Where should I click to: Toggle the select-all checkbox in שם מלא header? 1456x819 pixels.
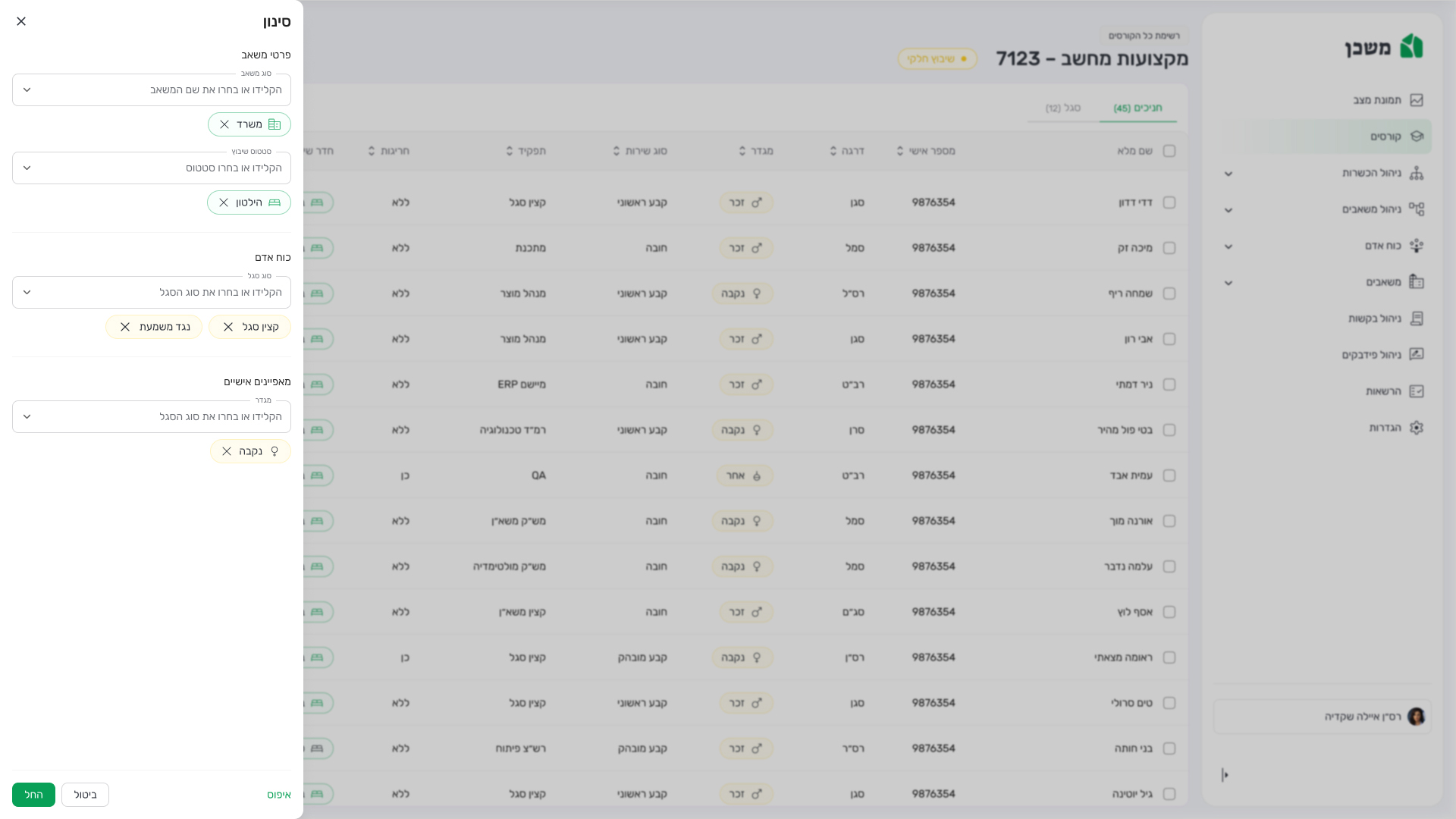(x=1169, y=151)
